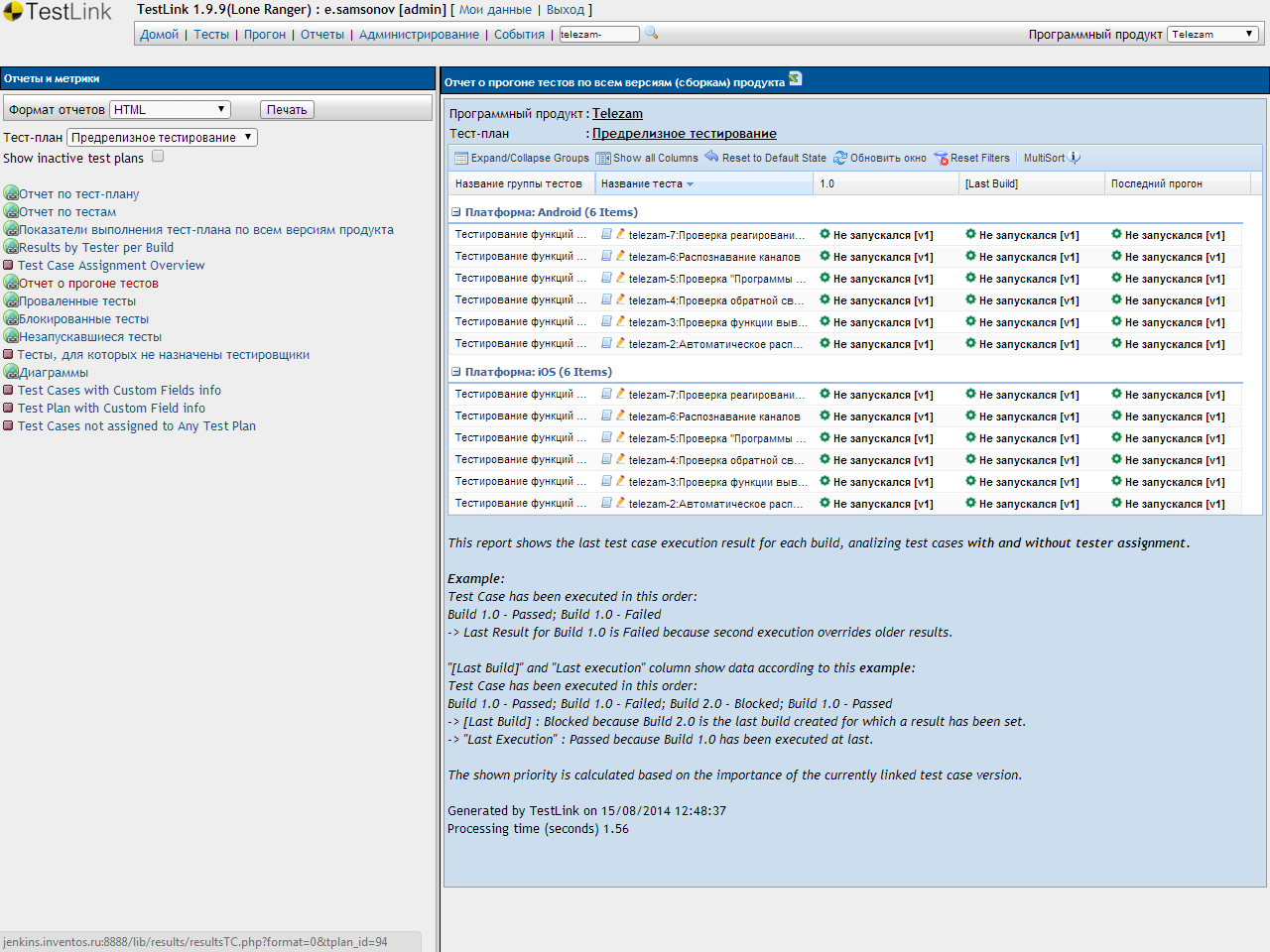The image size is (1270, 952).
Task: Open the Формат отчетов HTML dropdown
Action: [170, 109]
